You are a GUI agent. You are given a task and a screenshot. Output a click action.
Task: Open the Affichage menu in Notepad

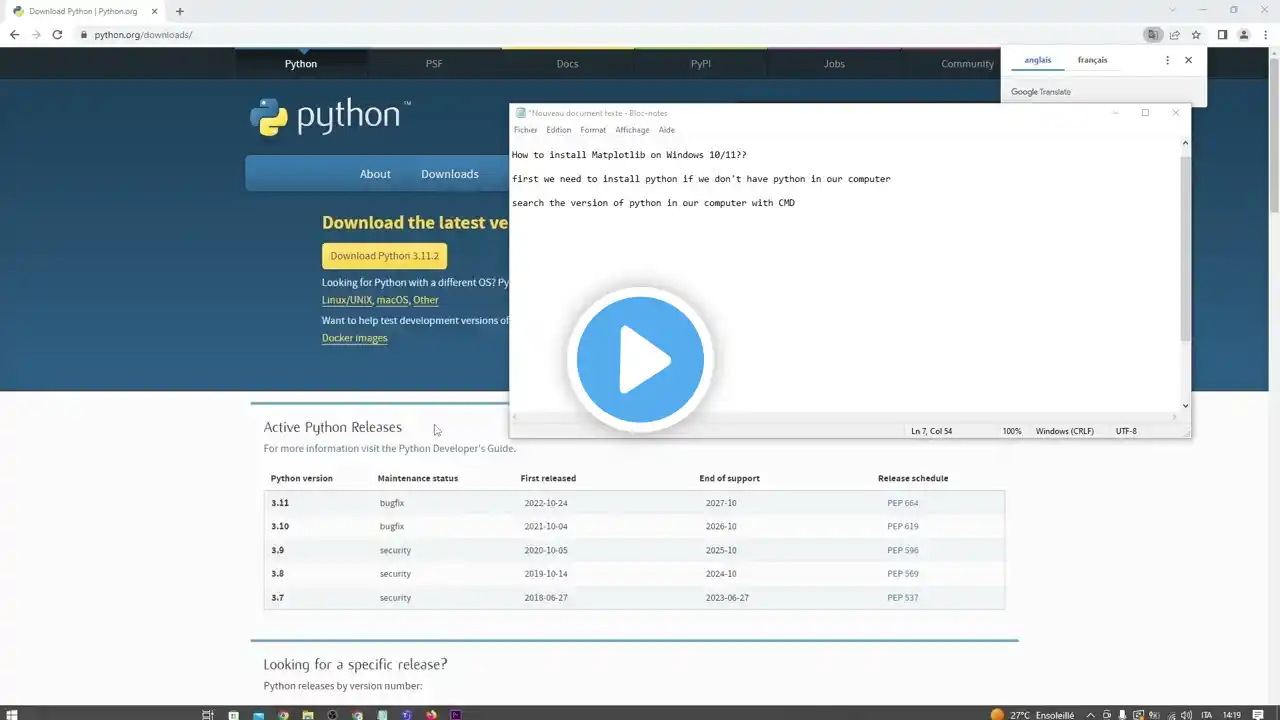(x=632, y=130)
